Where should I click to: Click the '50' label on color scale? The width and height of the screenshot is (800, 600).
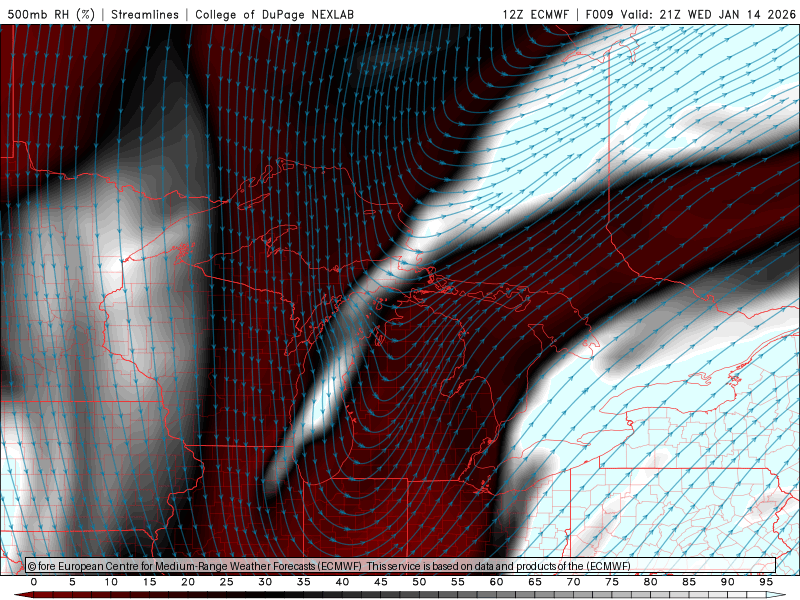click(x=419, y=582)
